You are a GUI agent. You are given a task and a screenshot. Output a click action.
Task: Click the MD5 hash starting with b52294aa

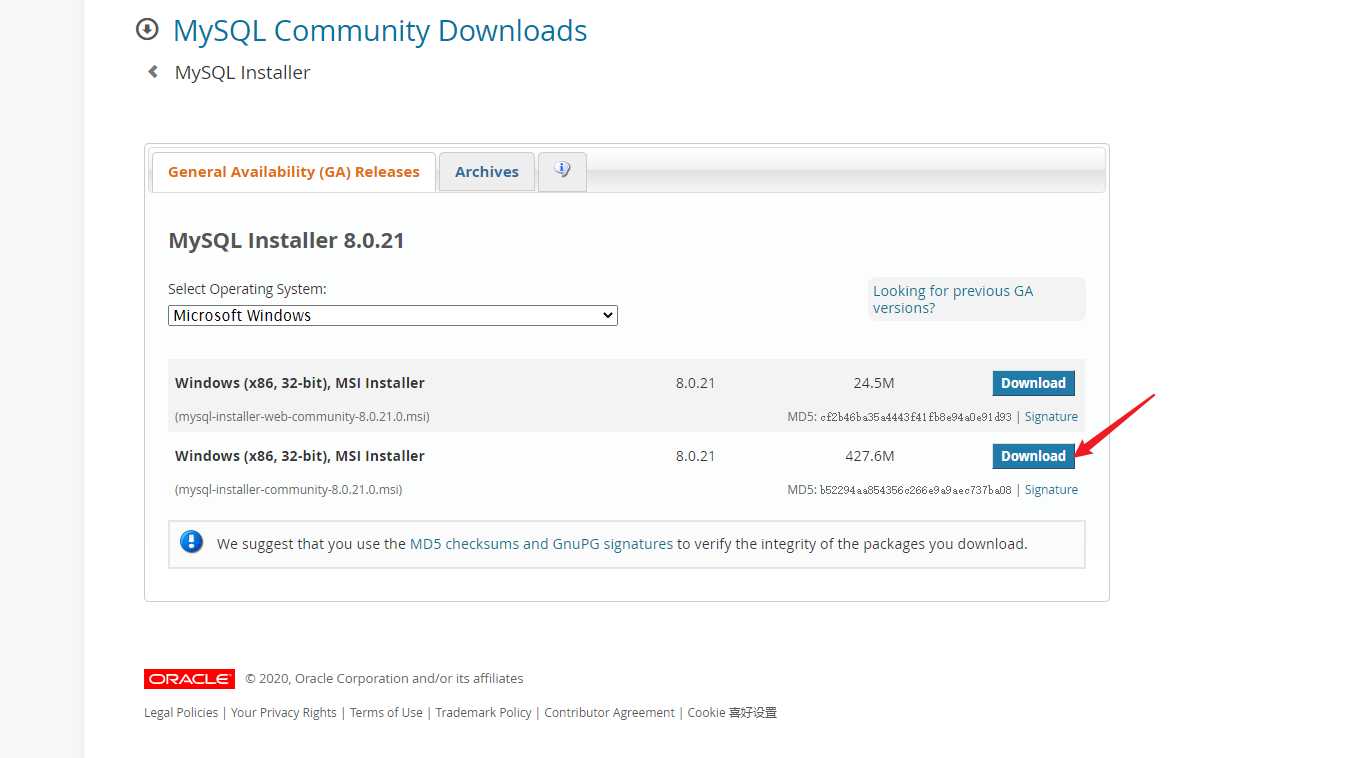[916, 490]
